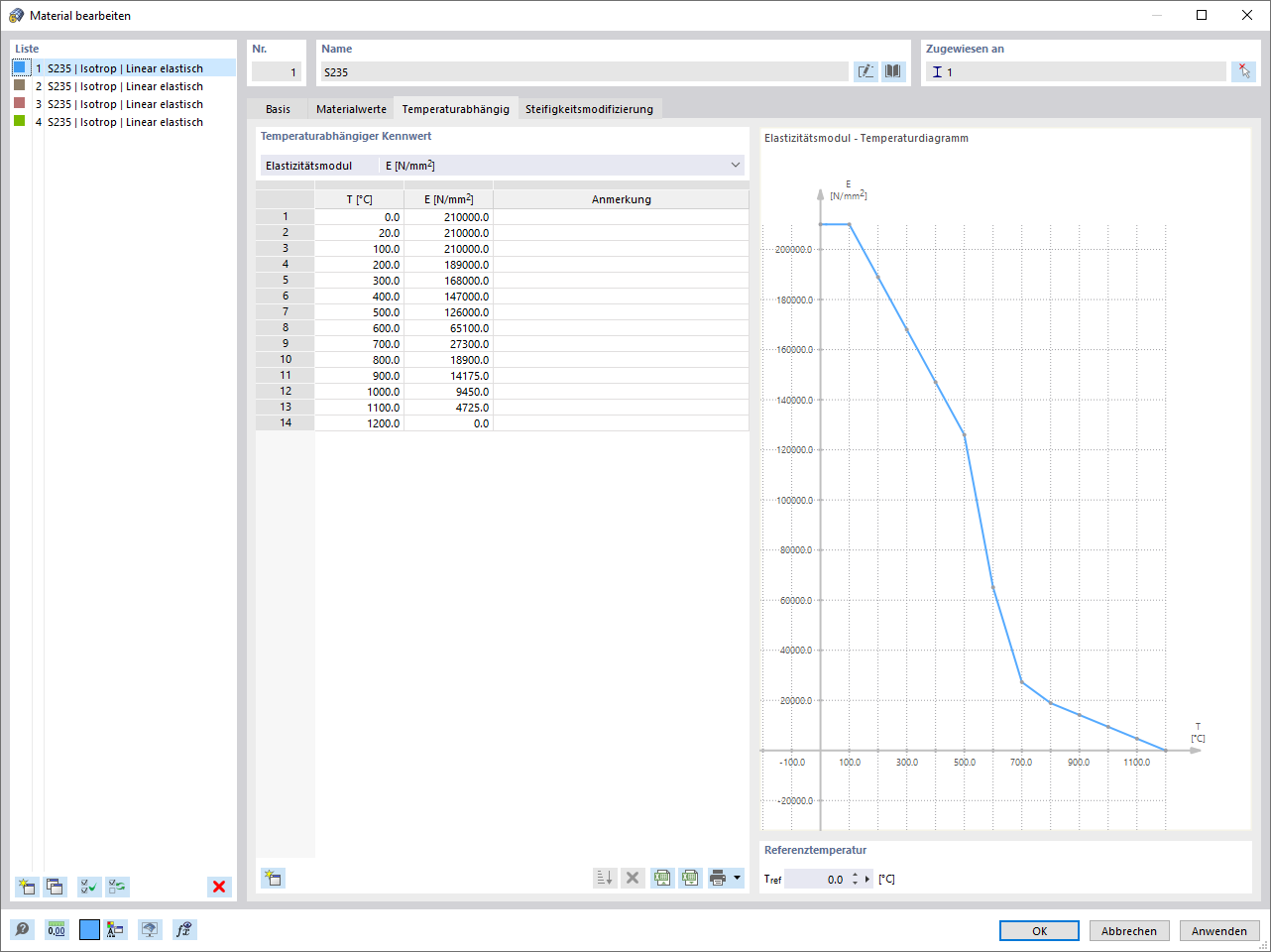Image resolution: width=1271 pixels, height=952 pixels.
Task: Switch to the Materialwerte tab
Action: point(350,108)
